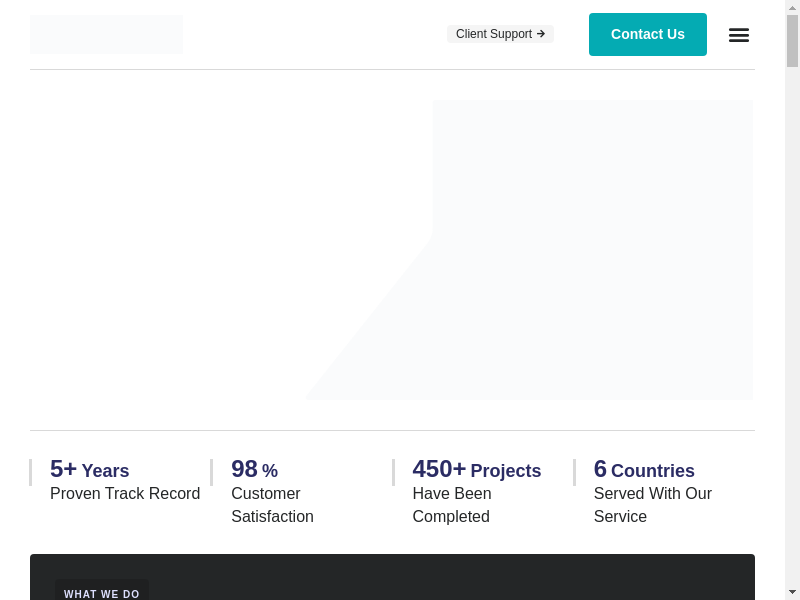Click the "Have Been Completed" text
Viewport: 800px width, 600px height.
452,505
